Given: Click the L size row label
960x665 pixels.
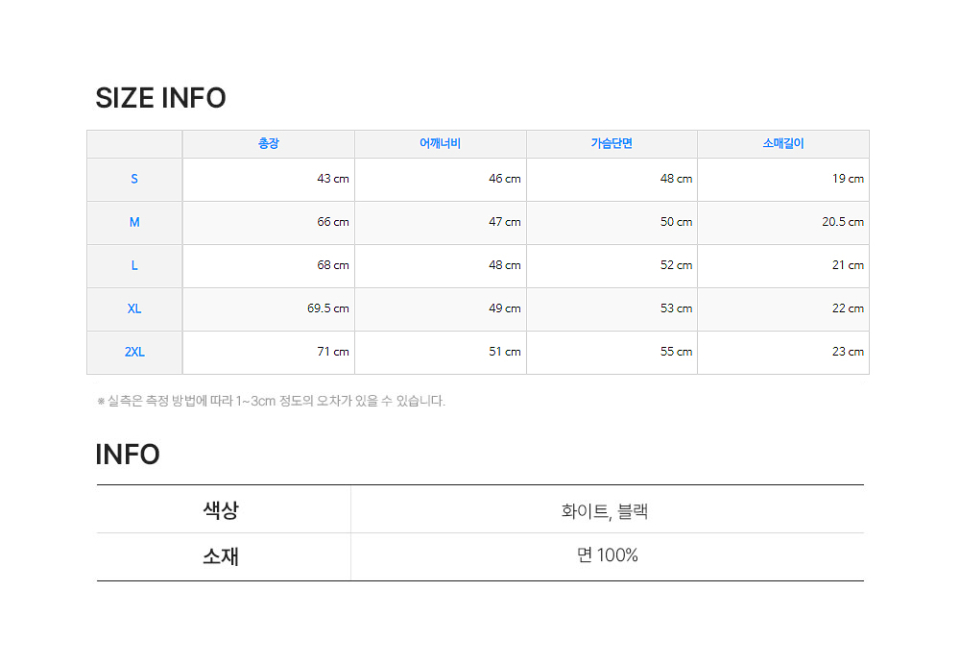Looking at the screenshot, I should pyautogui.click(x=134, y=266).
